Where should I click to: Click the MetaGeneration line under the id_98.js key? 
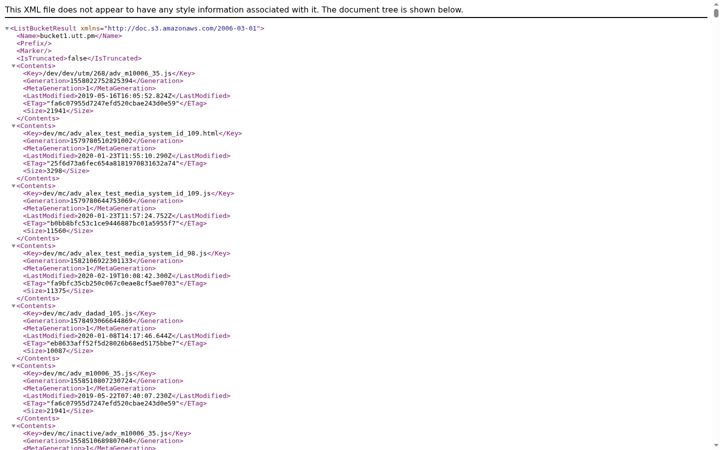(89, 269)
